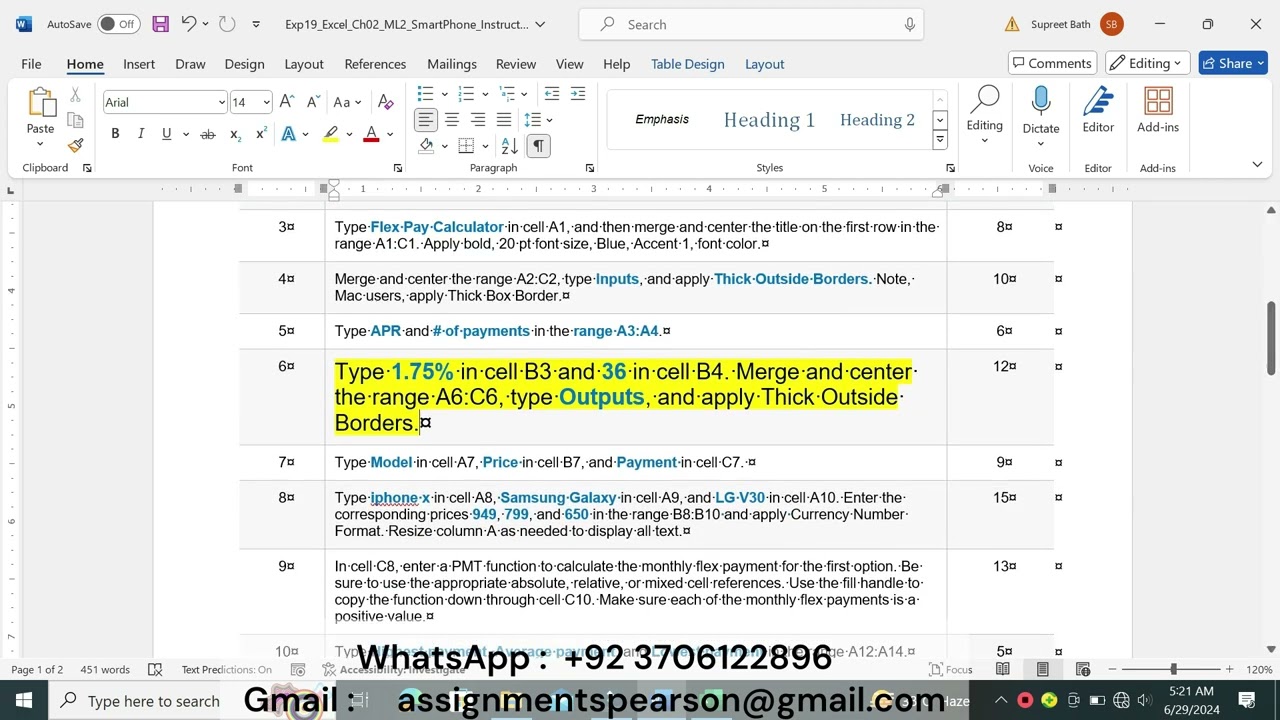This screenshot has width=1280, height=720.
Task: Apply yellow text highlight color
Action: click(330, 134)
